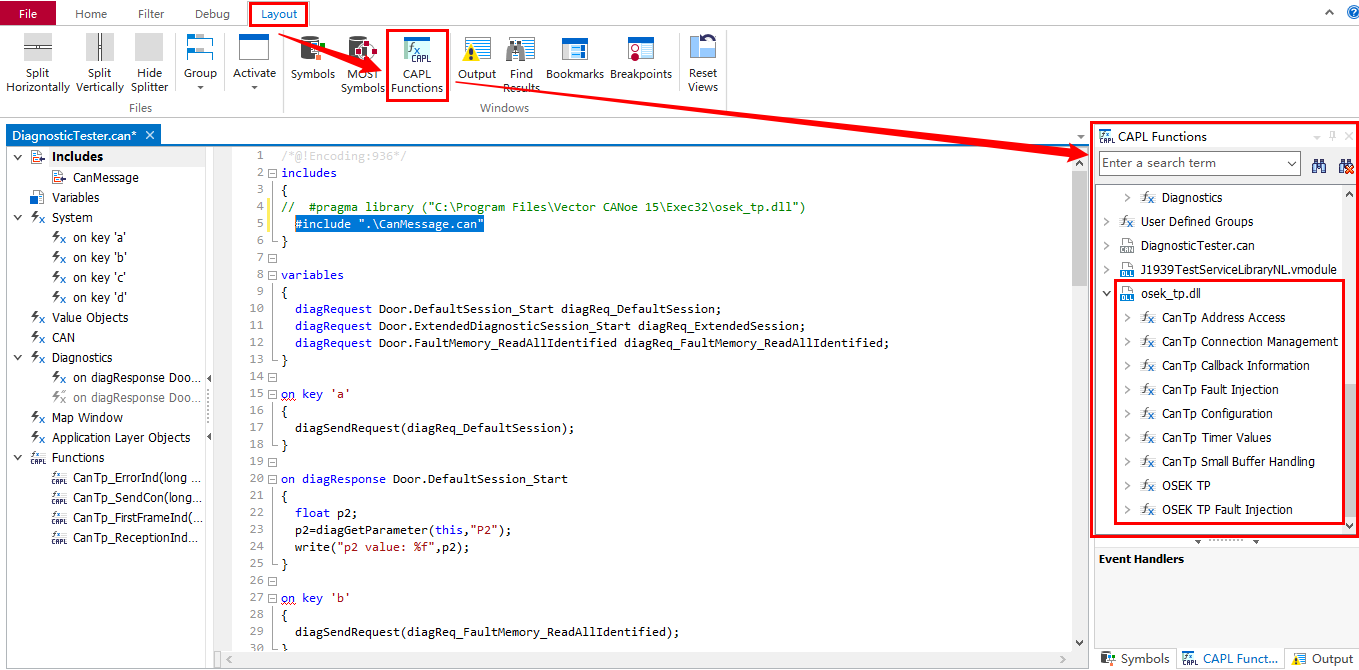Open the MOST Symbols window
The height and width of the screenshot is (670, 1359).
coord(362,64)
